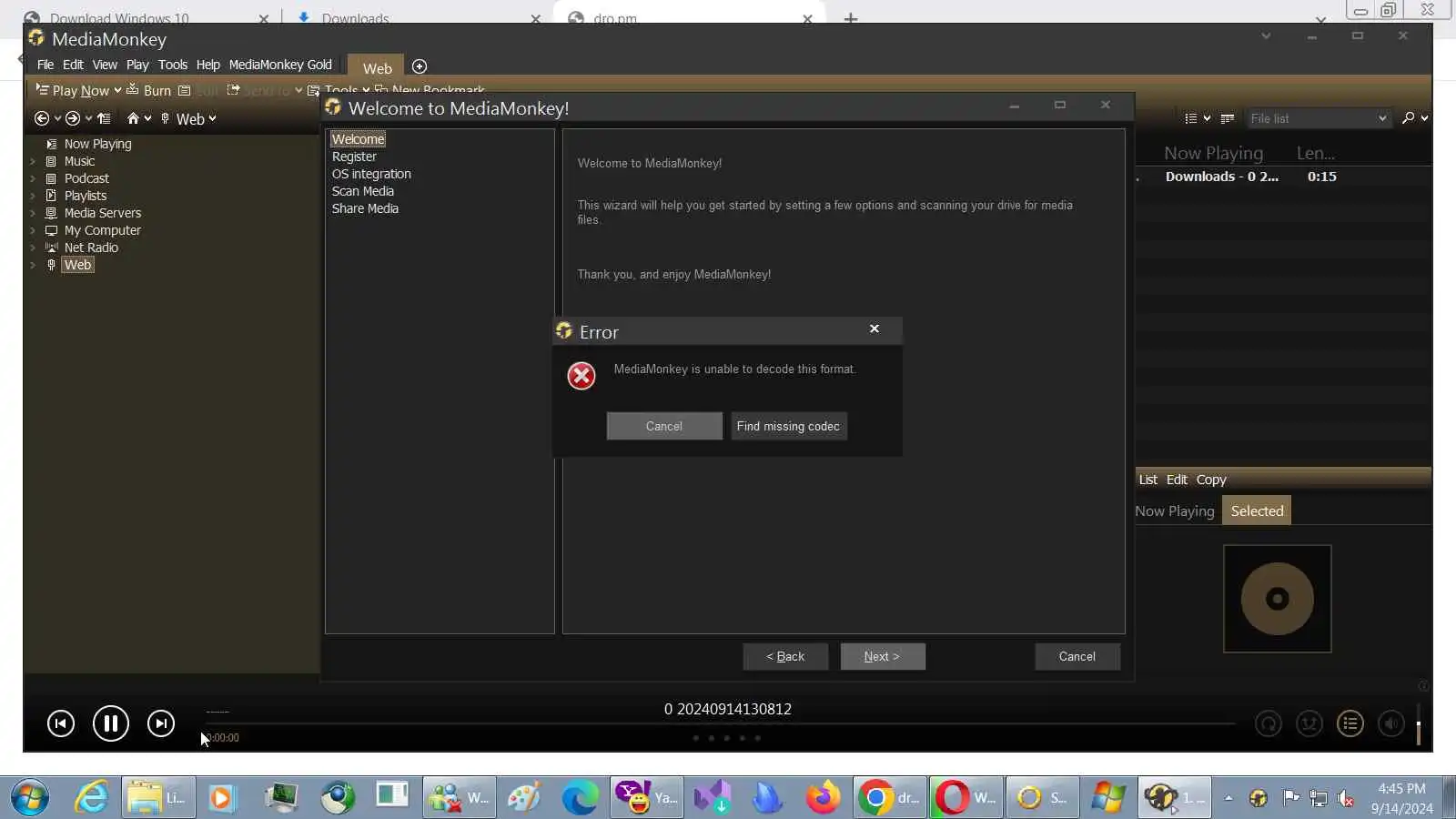Open the View menu

[x=105, y=65]
